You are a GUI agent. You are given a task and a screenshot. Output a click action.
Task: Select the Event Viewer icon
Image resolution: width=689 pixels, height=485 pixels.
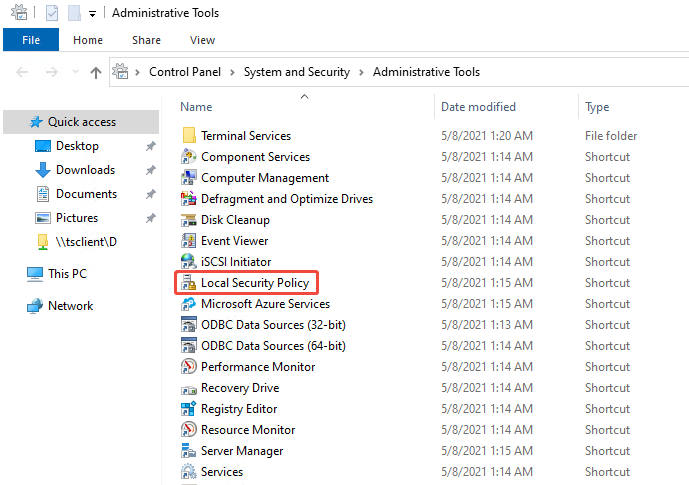click(188, 241)
